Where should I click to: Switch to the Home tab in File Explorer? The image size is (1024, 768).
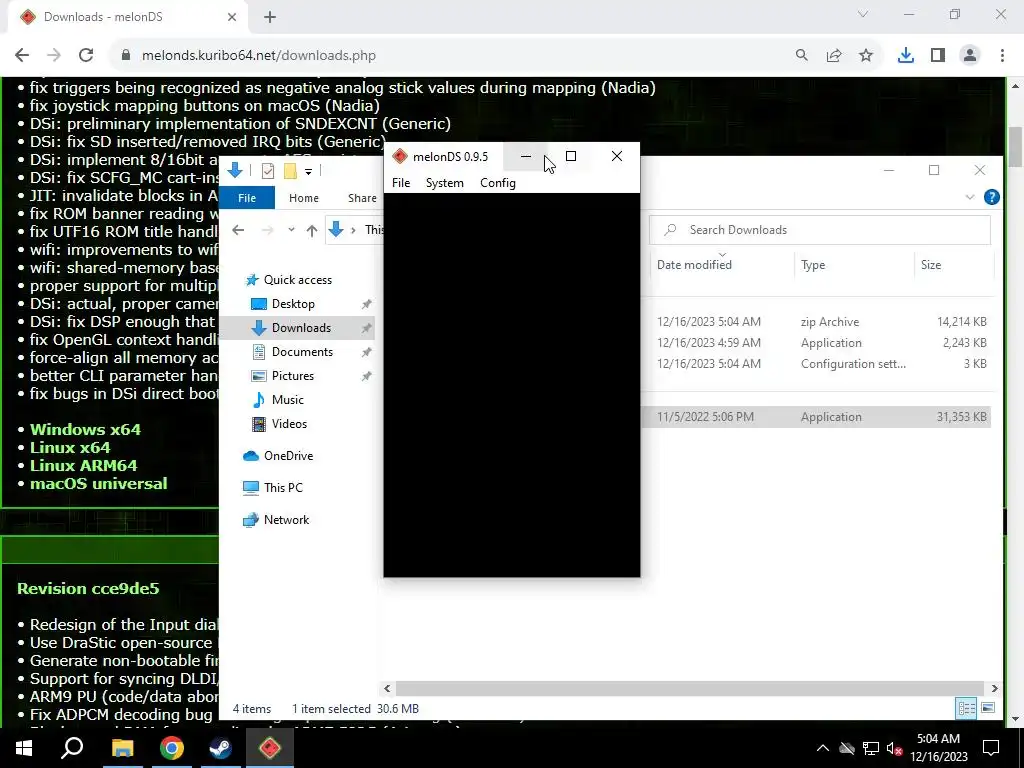point(304,198)
